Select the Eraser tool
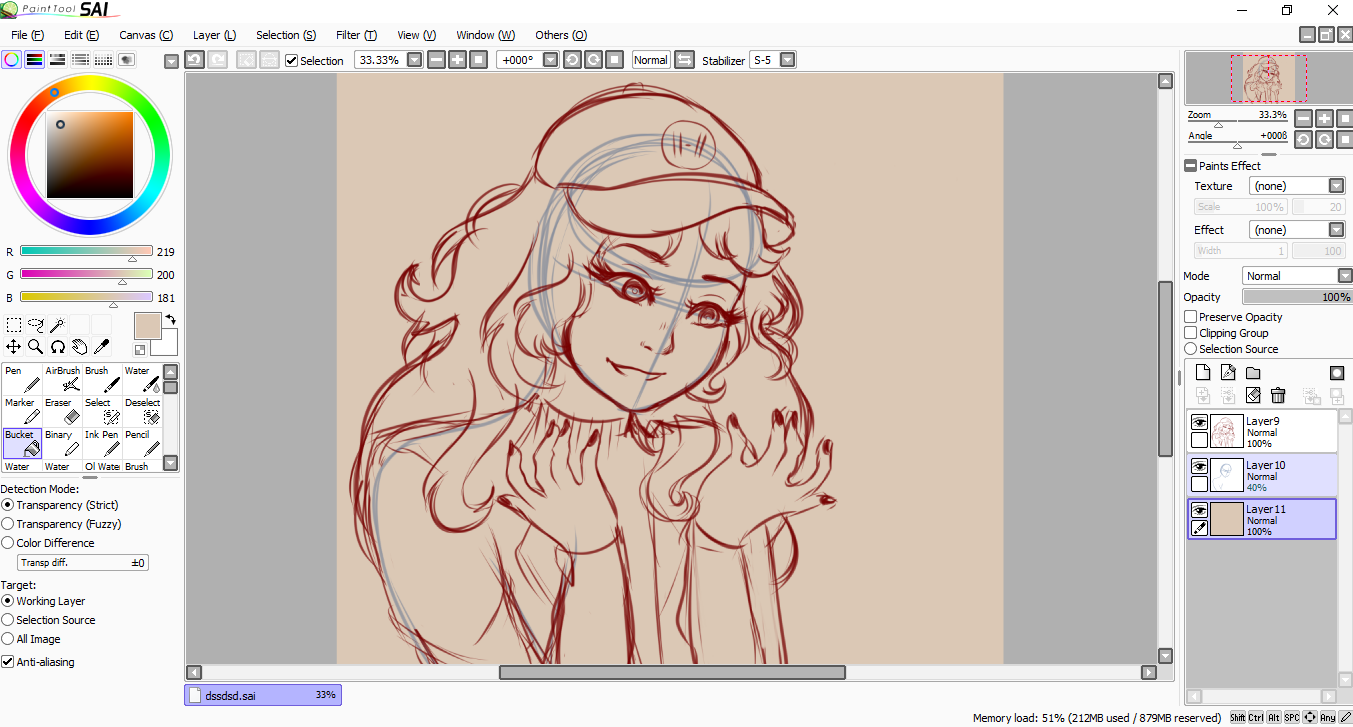Viewport: 1353px width, 727px height. tap(62, 411)
